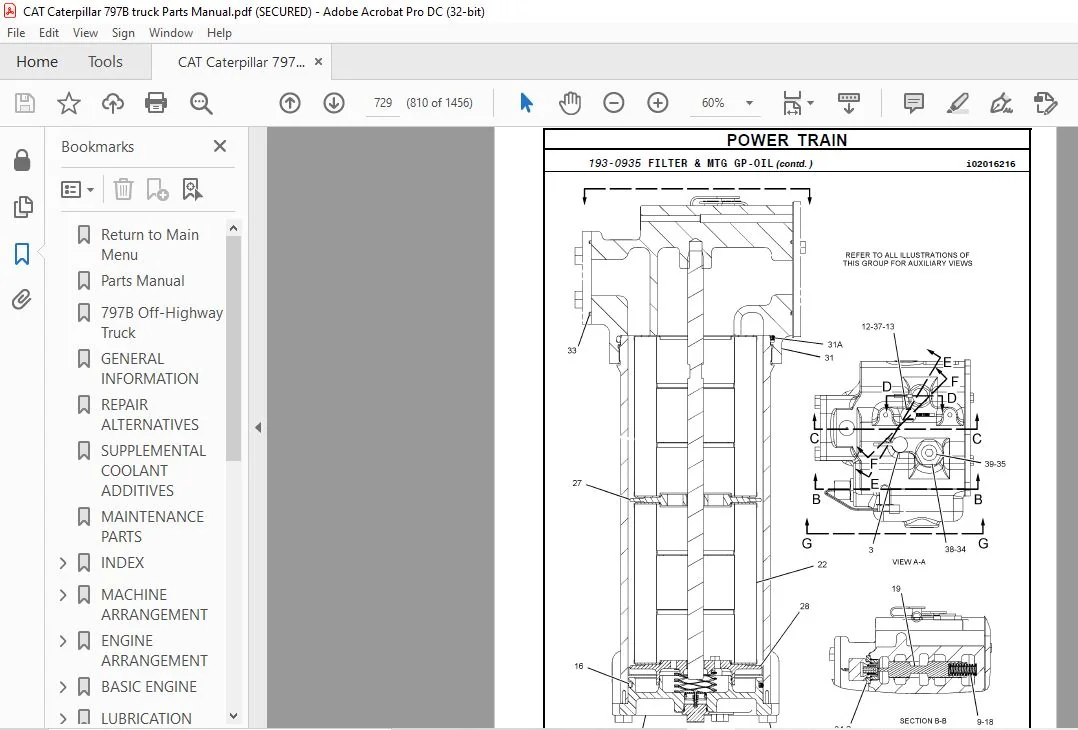Screen dimensions: 1078x730
Task: Delete selected bookmark with trash icon
Action: point(123,189)
